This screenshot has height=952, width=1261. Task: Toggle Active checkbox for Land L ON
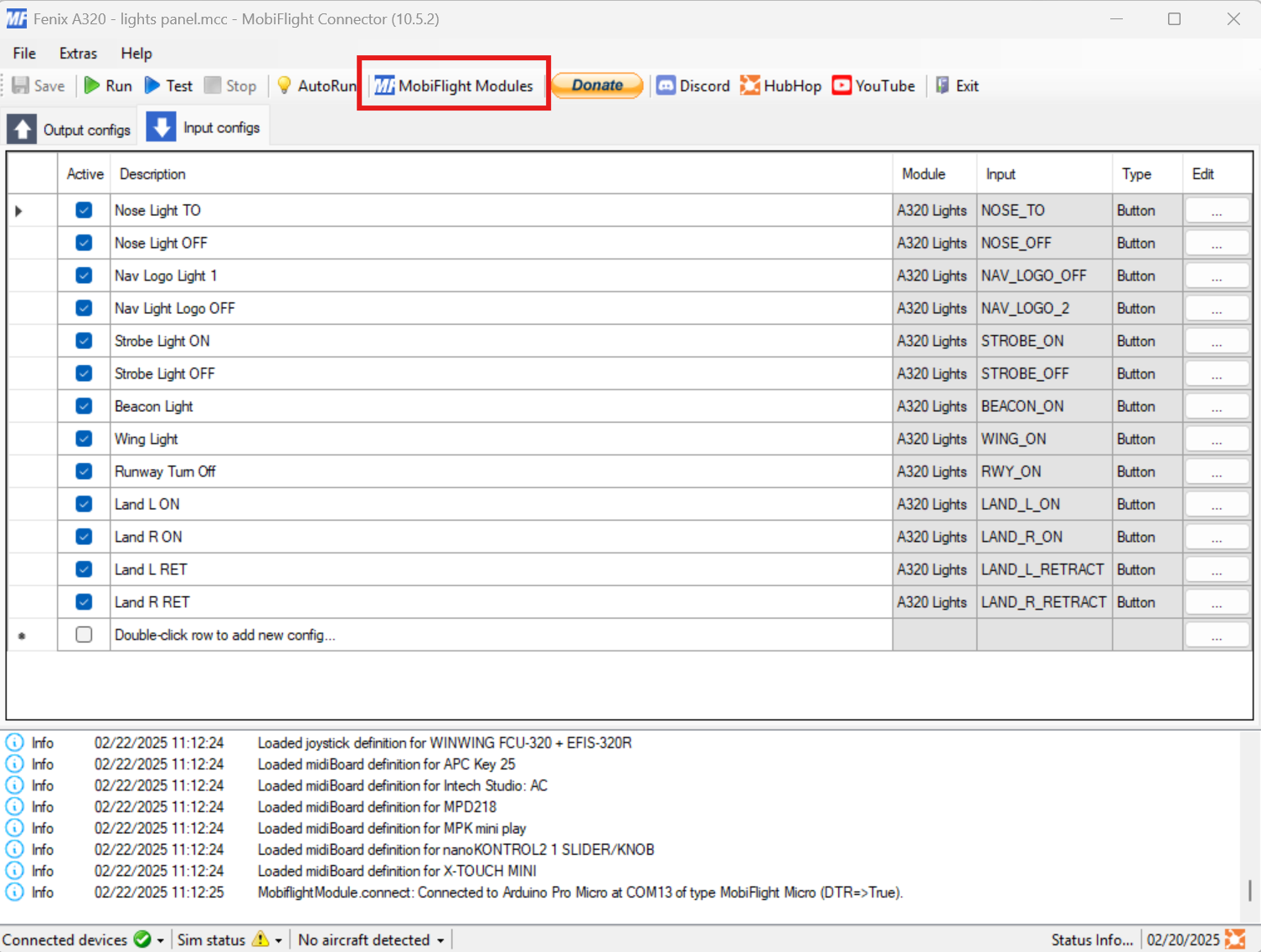pyautogui.click(x=84, y=504)
